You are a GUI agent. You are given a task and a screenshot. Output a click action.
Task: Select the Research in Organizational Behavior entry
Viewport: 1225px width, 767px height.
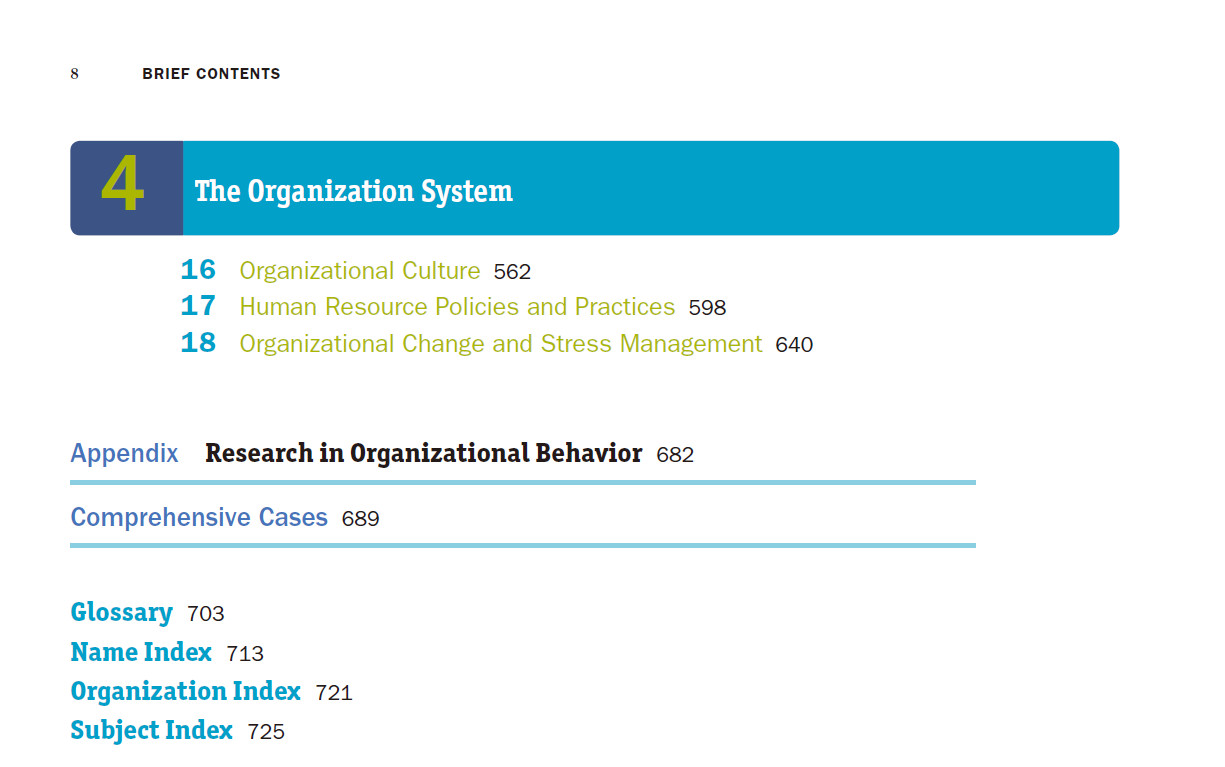[x=423, y=453]
